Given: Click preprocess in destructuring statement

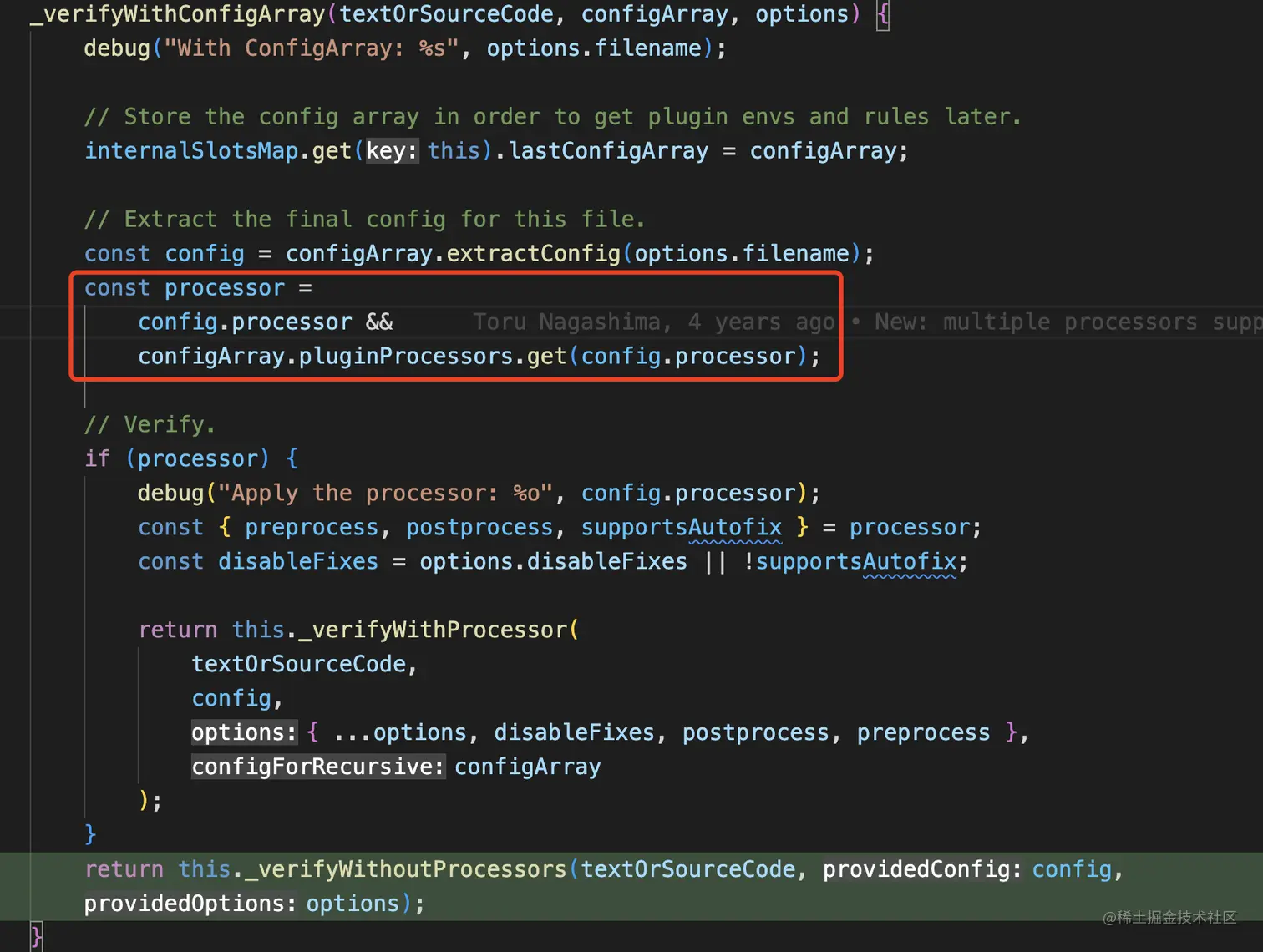Looking at the screenshot, I should [312, 528].
